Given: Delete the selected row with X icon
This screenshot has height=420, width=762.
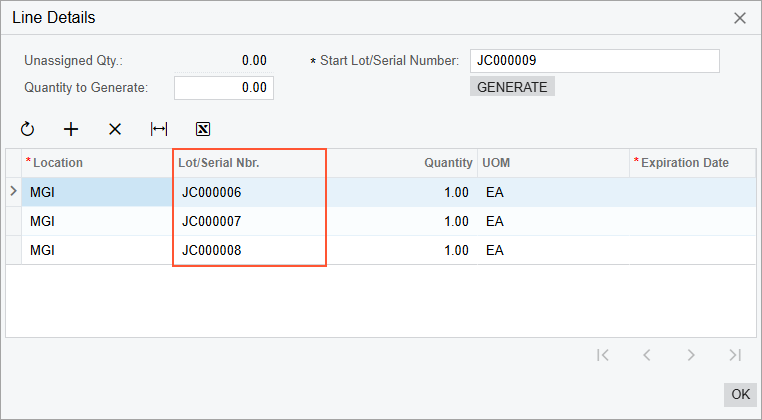Looking at the screenshot, I should [115, 129].
